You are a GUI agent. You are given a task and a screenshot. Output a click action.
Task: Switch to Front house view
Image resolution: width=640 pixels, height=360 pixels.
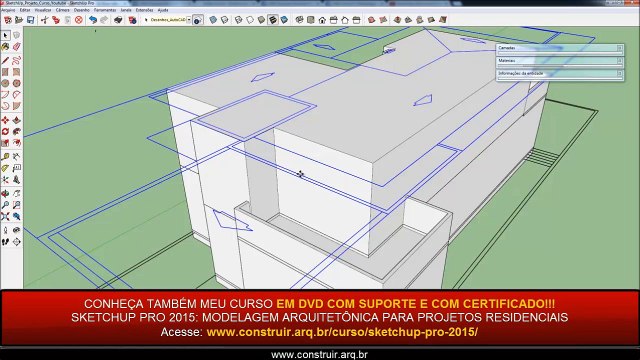tap(322, 20)
